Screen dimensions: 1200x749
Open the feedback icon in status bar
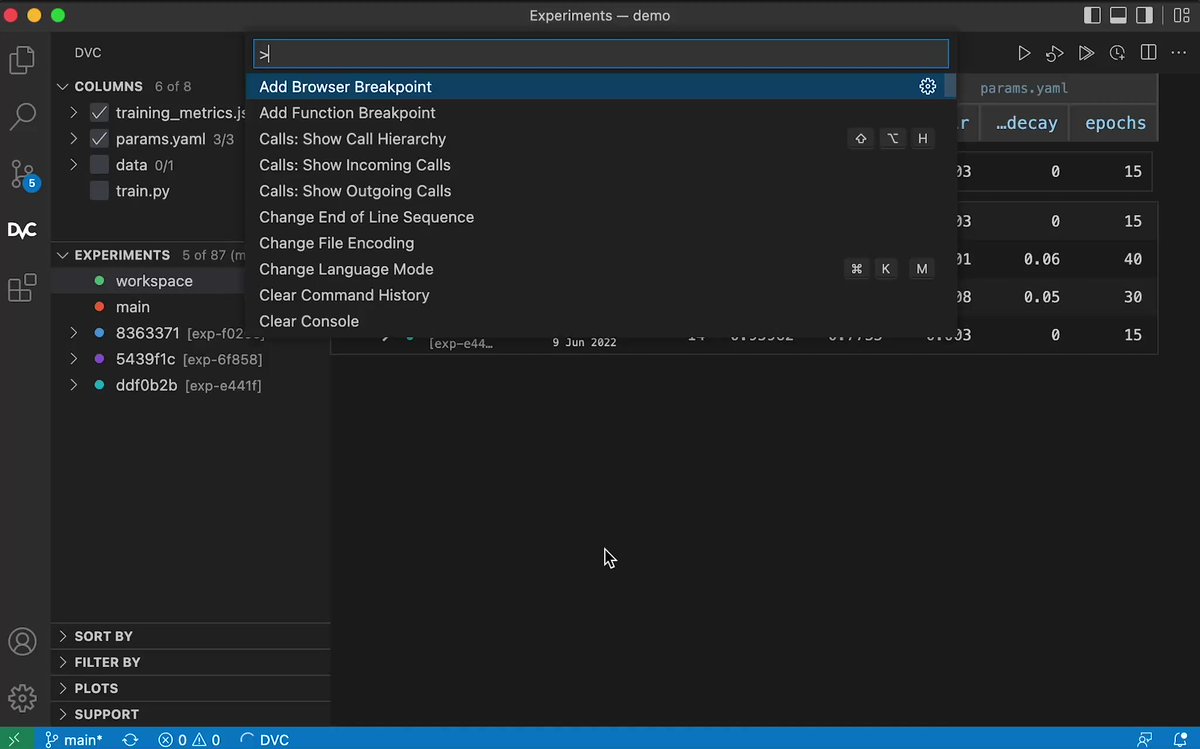click(x=1144, y=740)
